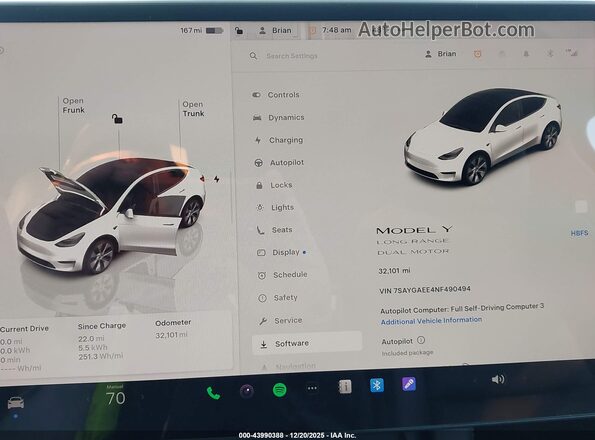
Task: Open the manual info app in the dock
Action: pyautogui.click(x=345, y=387)
